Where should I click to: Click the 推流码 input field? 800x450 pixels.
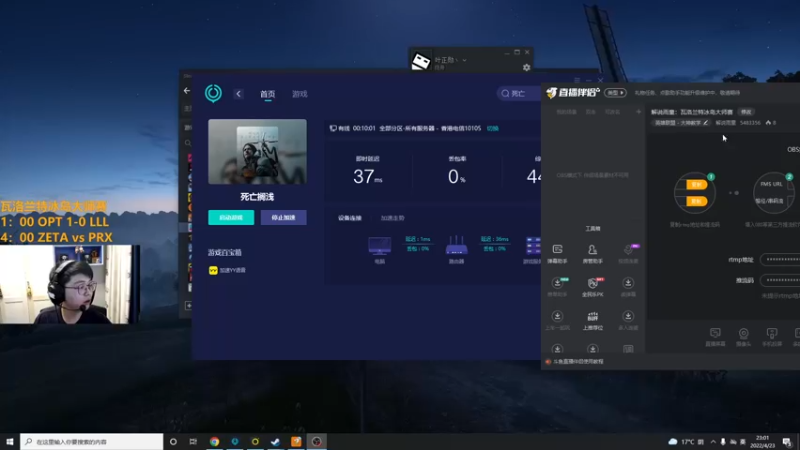[780, 280]
